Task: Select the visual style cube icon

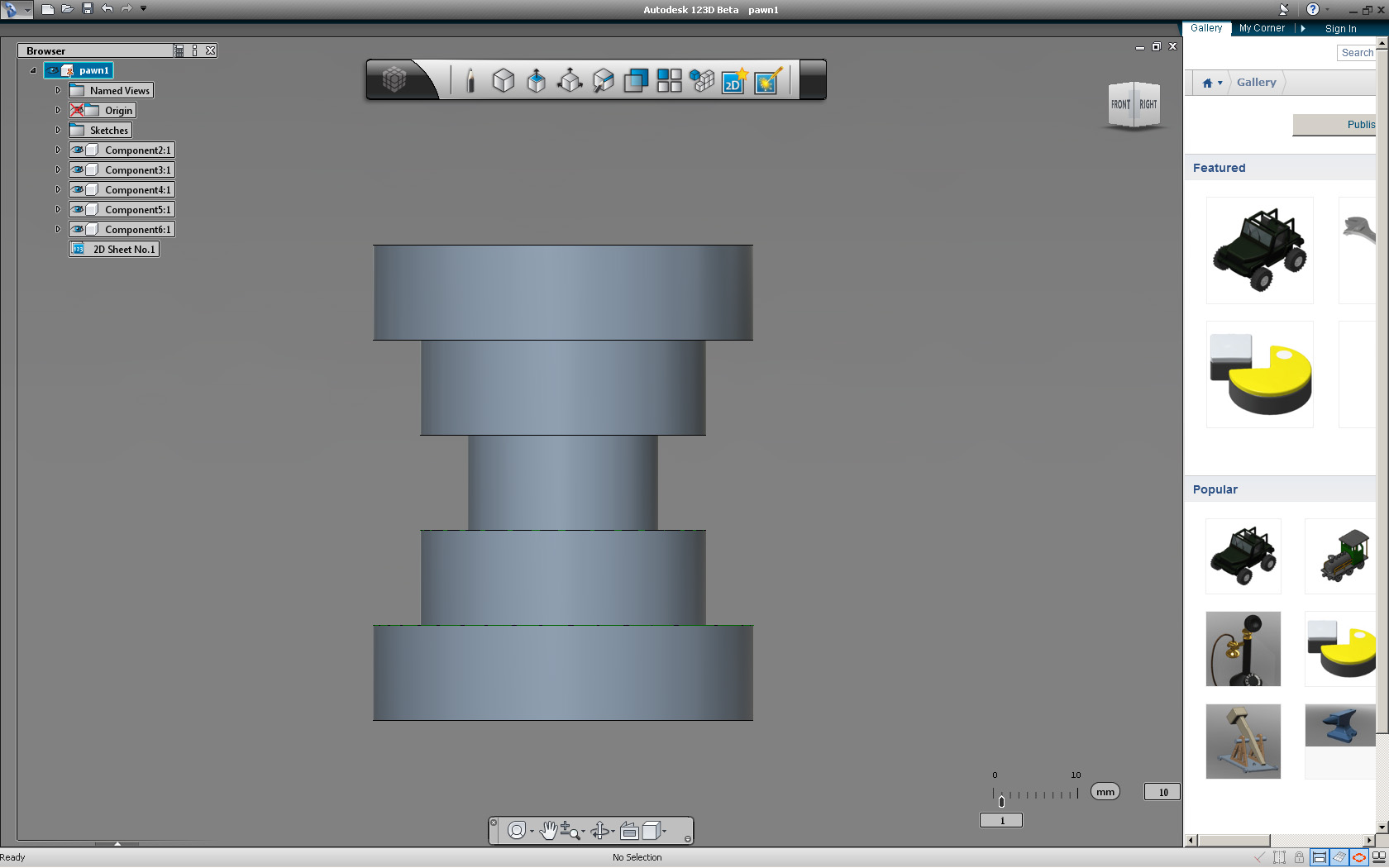Action: 651,831
